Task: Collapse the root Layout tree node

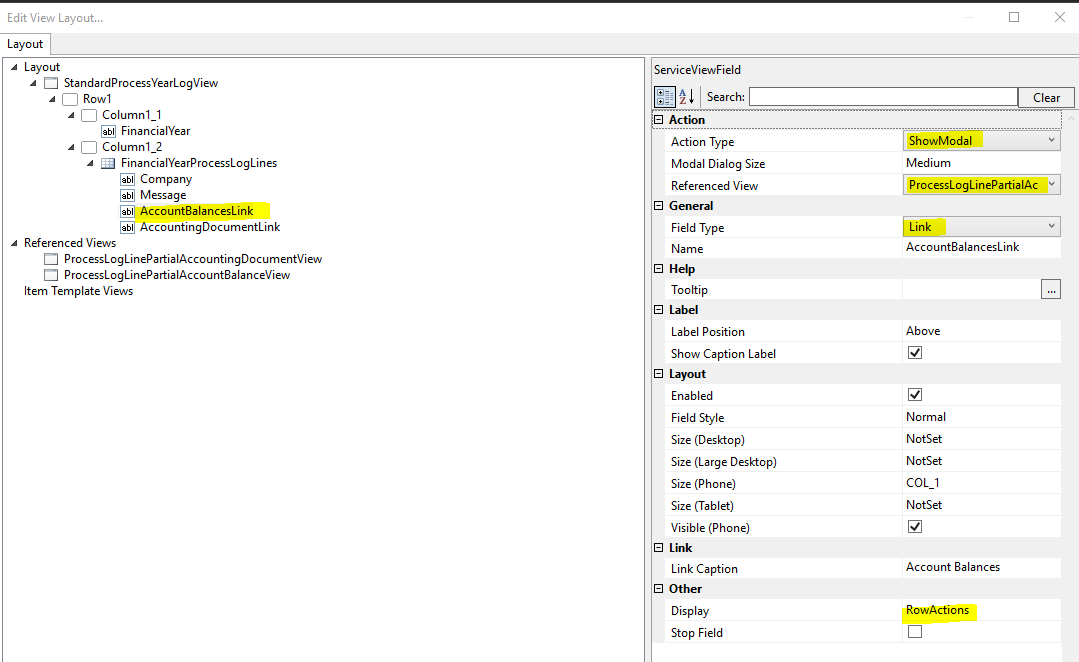Action: (14, 67)
